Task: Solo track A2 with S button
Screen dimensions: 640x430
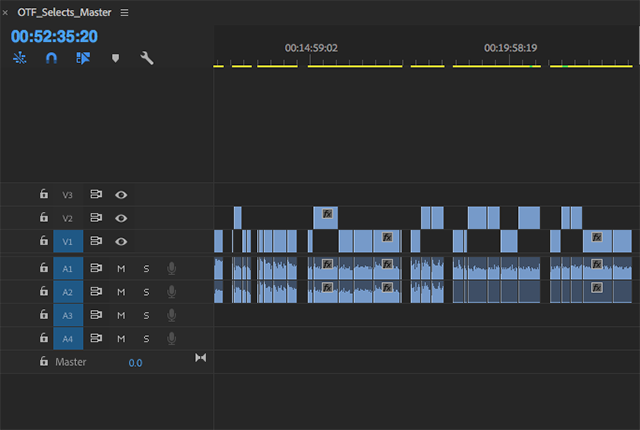Action: [x=146, y=292]
